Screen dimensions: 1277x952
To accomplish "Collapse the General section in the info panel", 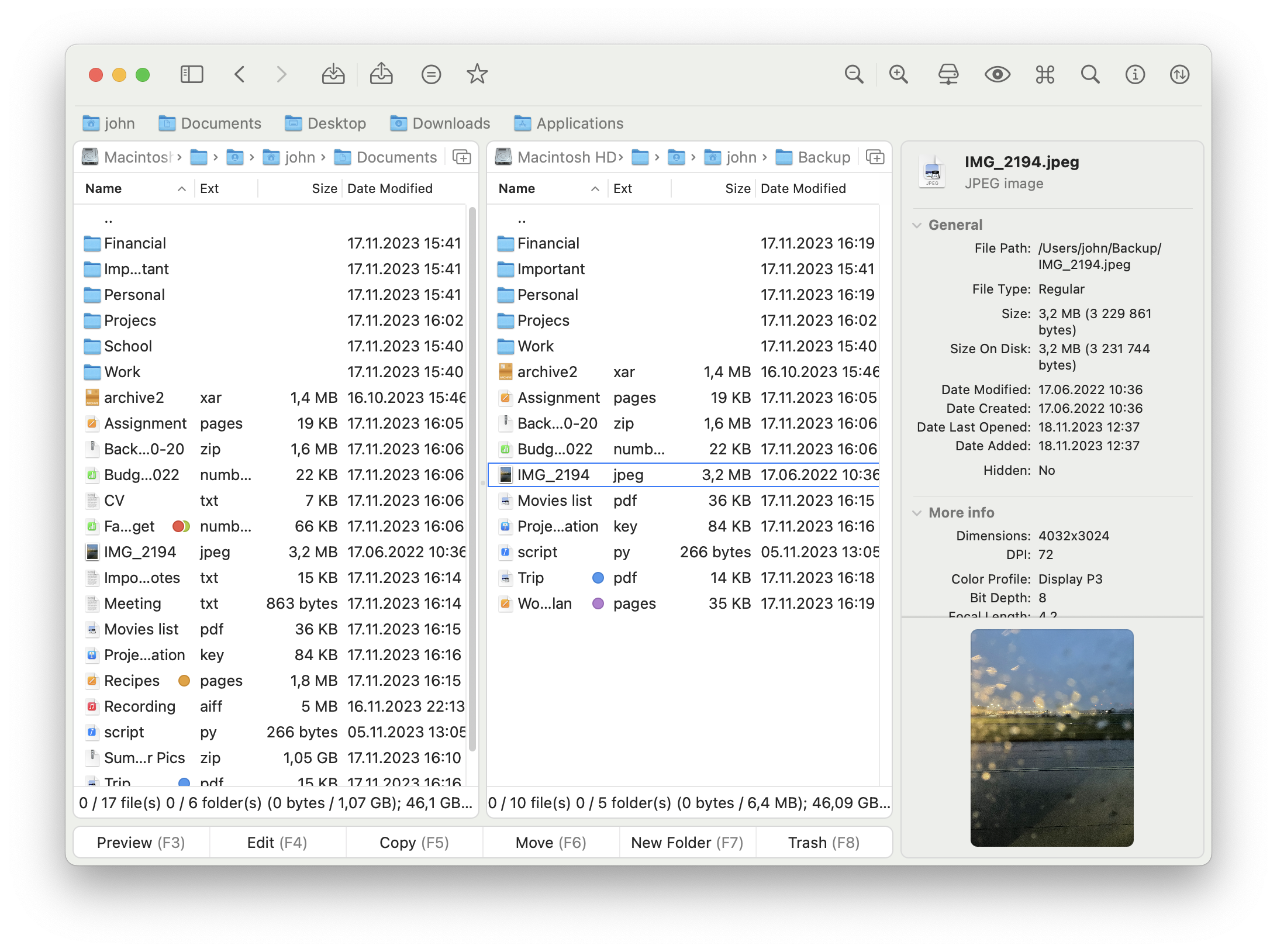I will (x=917, y=225).
